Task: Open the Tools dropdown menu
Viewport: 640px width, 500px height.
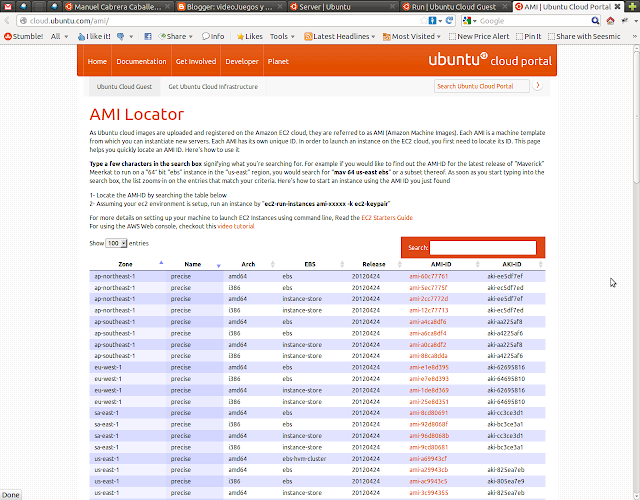Action: (282, 36)
